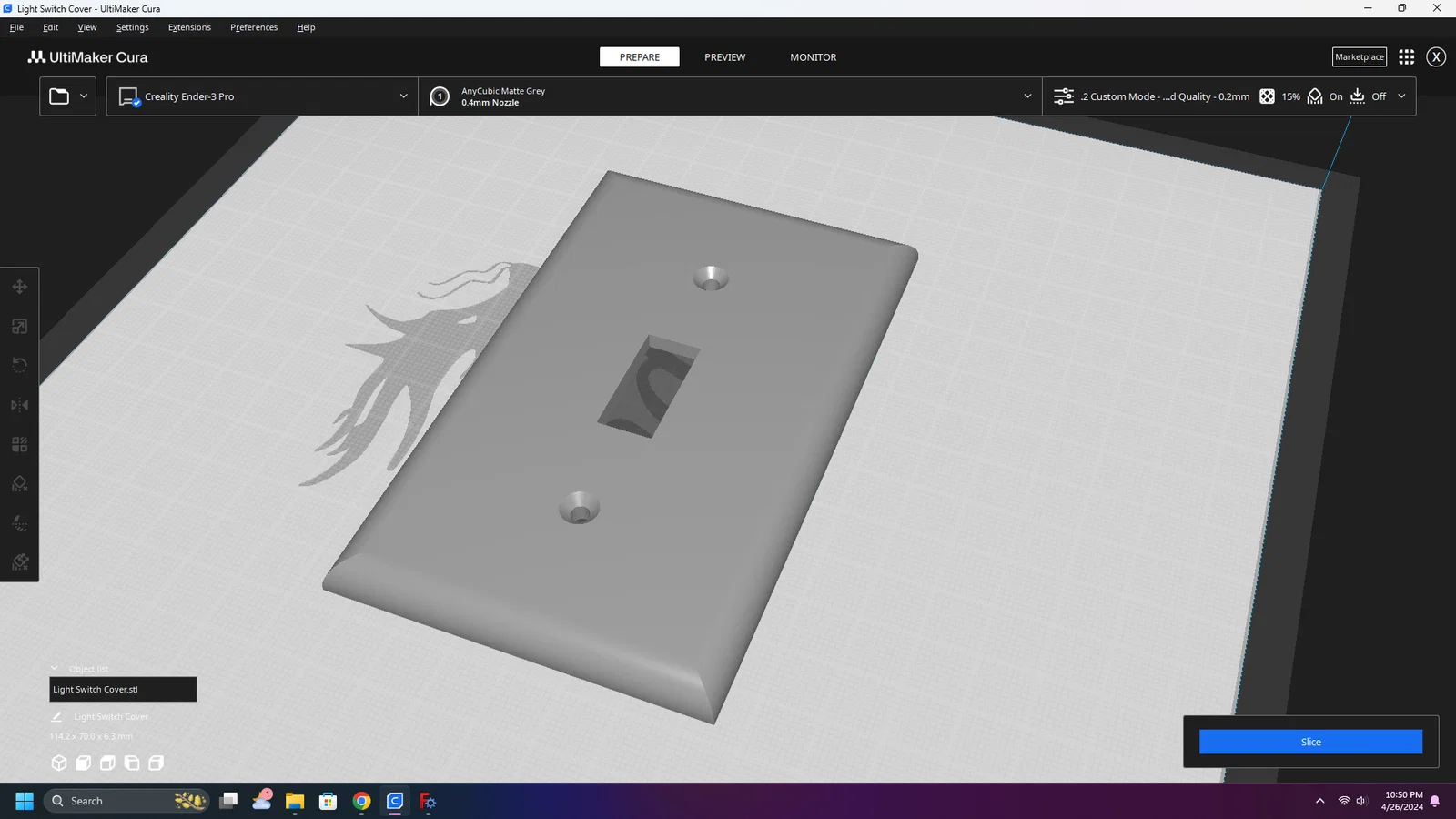The width and height of the screenshot is (1456, 819).
Task: Select the Mirror tool
Action: click(19, 405)
